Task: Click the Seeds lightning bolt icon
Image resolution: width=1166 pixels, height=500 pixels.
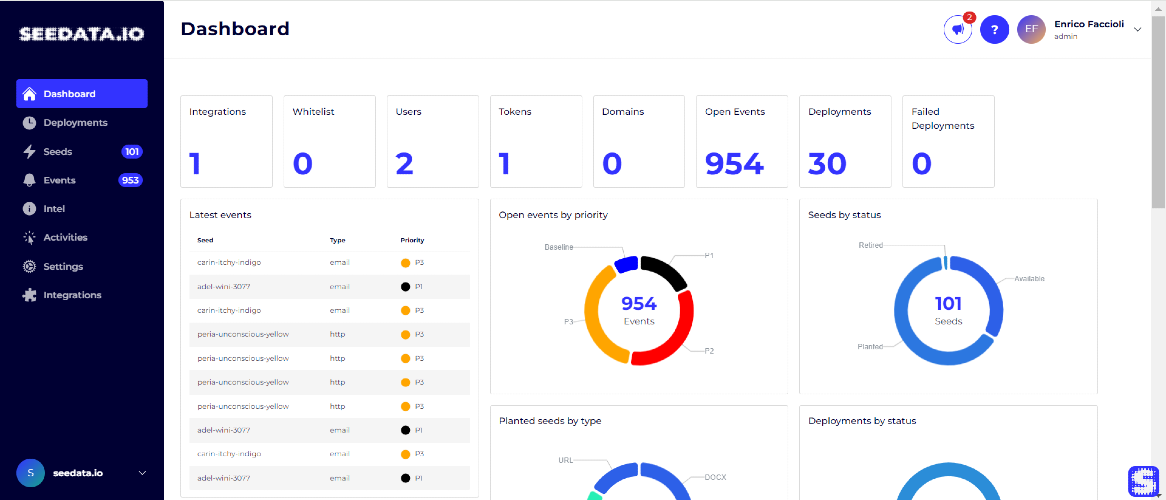Action: (x=30, y=152)
